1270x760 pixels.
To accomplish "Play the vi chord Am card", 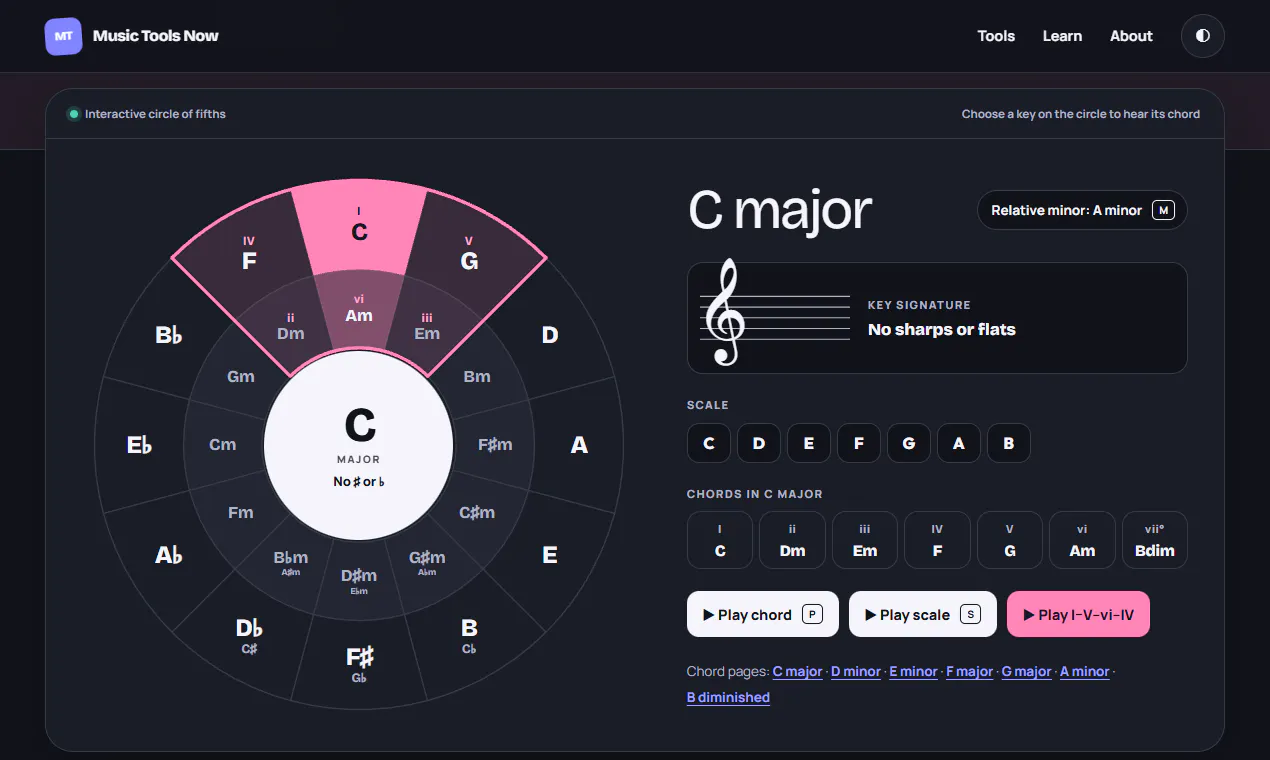I will pos(1082,540).
